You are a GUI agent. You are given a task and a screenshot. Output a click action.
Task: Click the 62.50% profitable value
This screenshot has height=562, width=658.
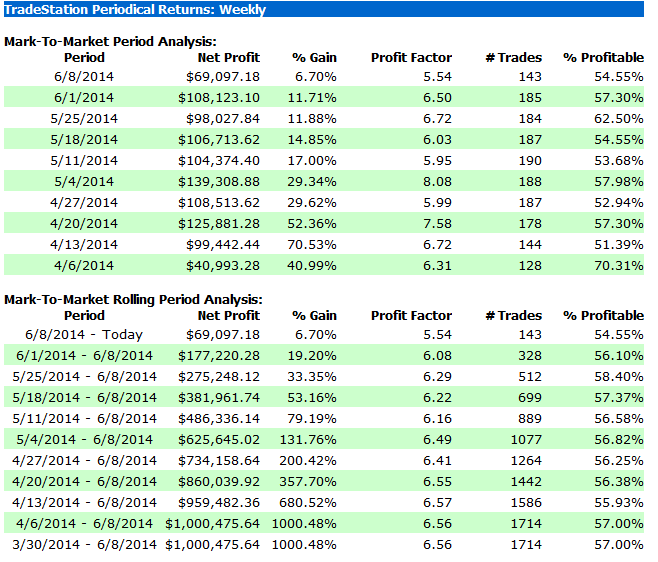coord(619,119)
